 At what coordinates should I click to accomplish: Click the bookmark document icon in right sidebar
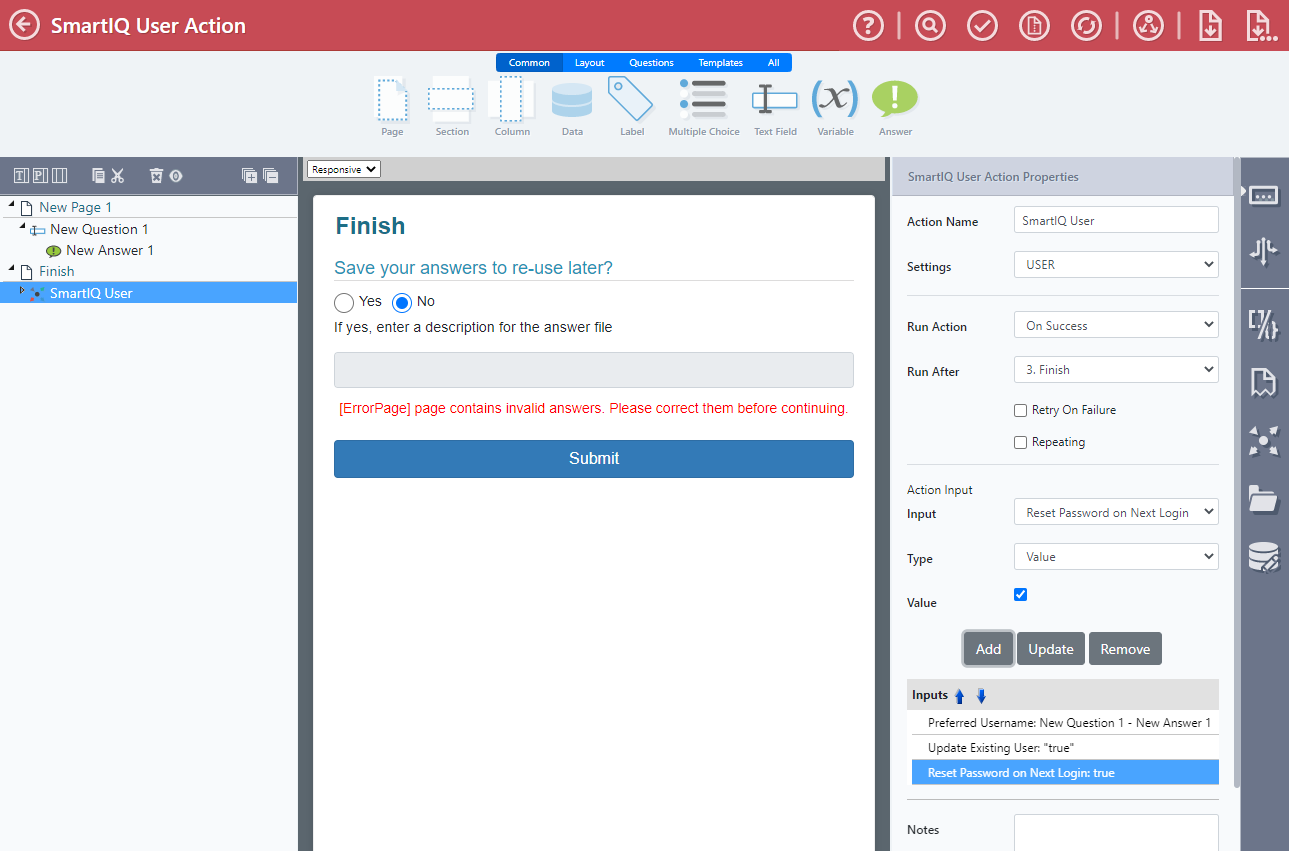pos(1264,383)
